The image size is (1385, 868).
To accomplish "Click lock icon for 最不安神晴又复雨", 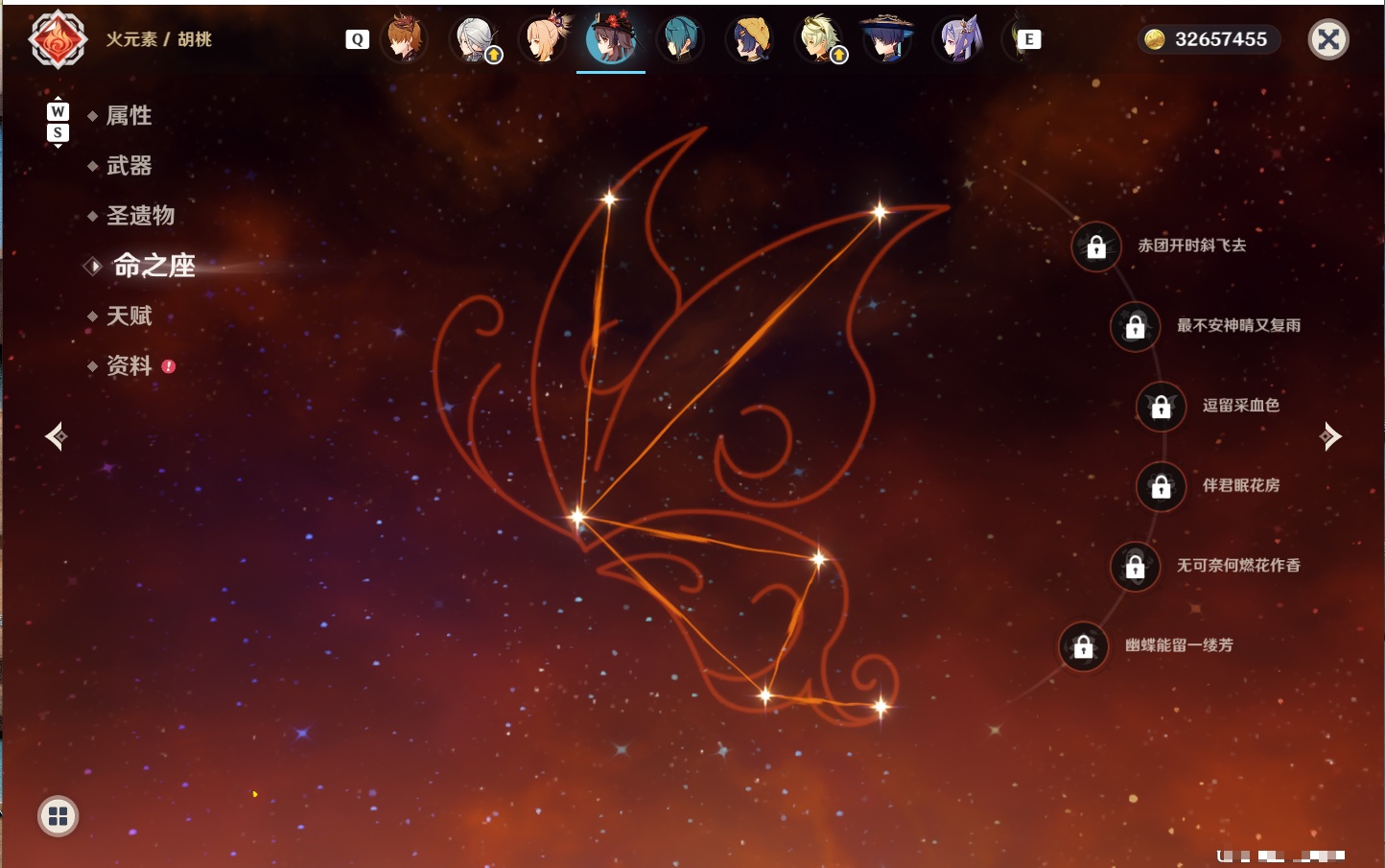I will tap(1135, 327).
